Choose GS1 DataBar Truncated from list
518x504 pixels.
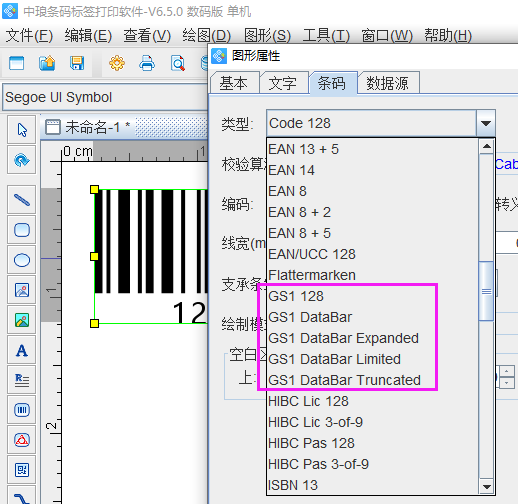click(373, 380)
